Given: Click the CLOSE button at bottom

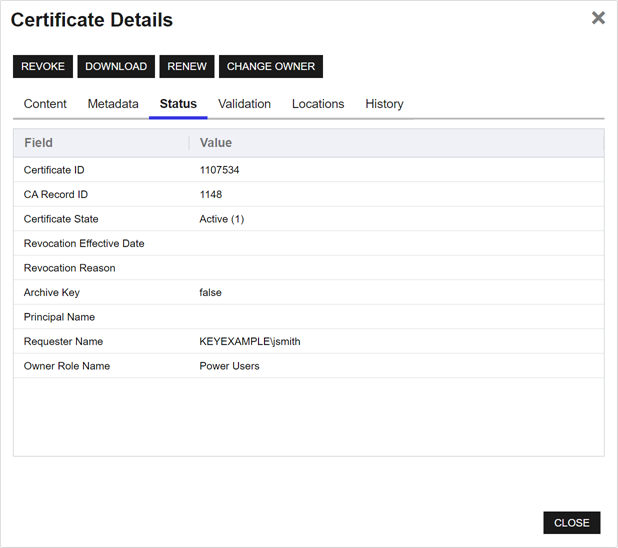Looking at the screenshot, I should click(571, 523).
